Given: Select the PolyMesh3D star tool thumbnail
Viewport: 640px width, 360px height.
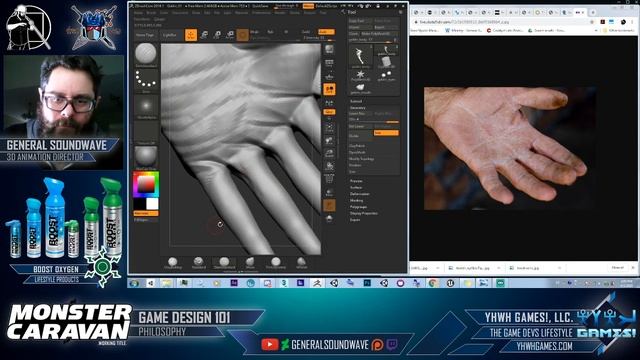Looking at the screenshot, I should point(360,76).
